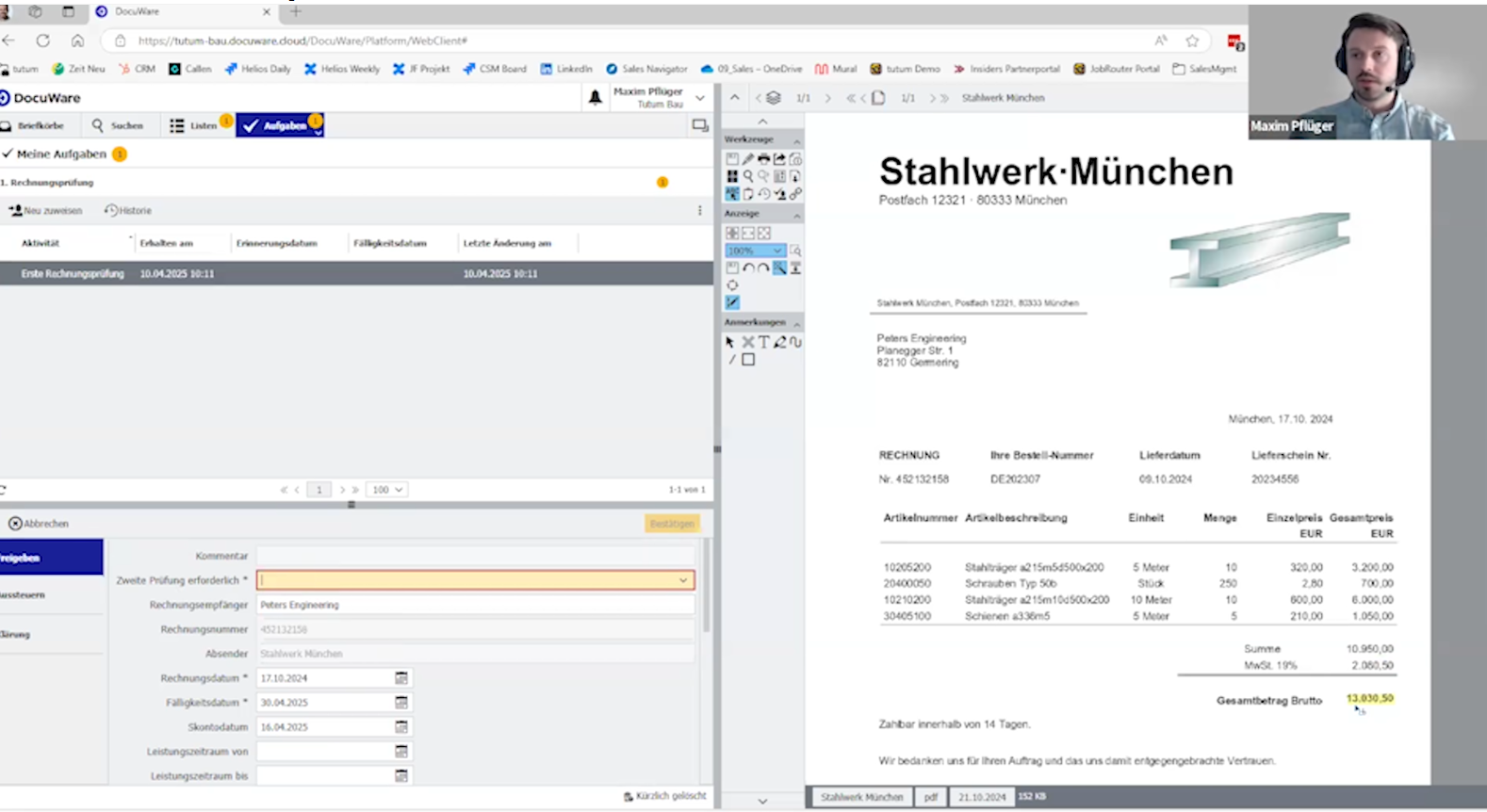Open calendar picker for Fälligkeitsdatum
This screenshot has height=812, width=1487.
(401, 703)
